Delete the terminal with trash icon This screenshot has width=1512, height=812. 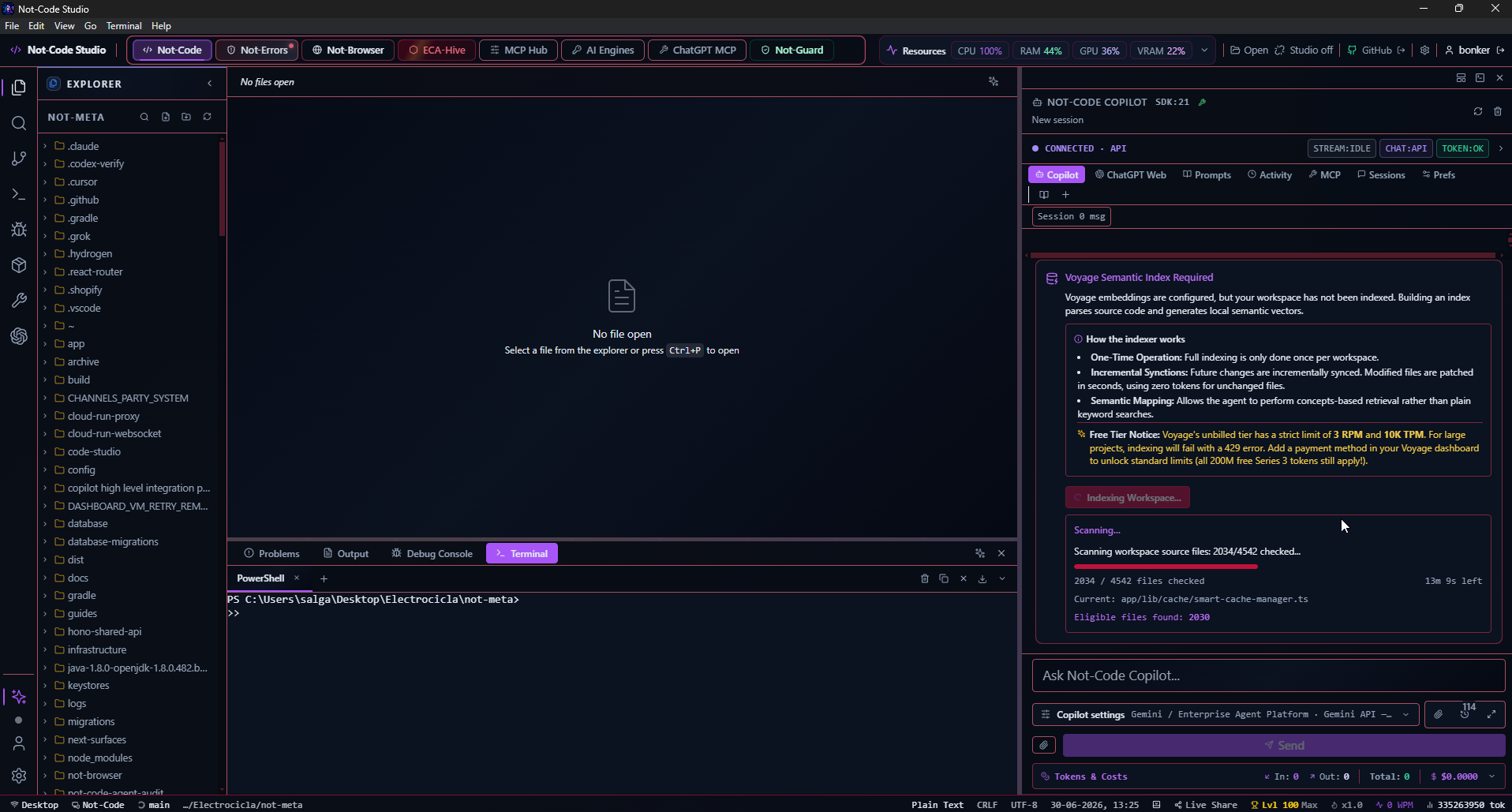(925, 578)
